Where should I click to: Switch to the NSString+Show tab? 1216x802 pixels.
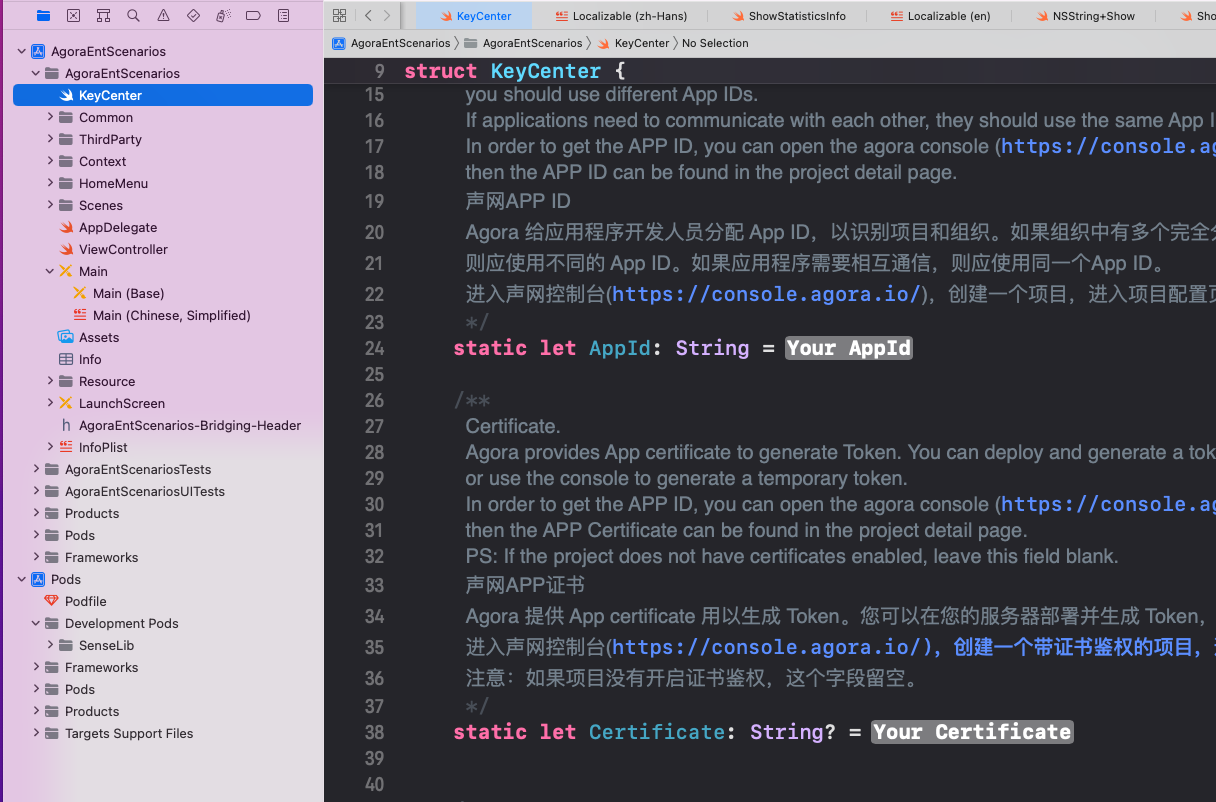[1084, 16]
